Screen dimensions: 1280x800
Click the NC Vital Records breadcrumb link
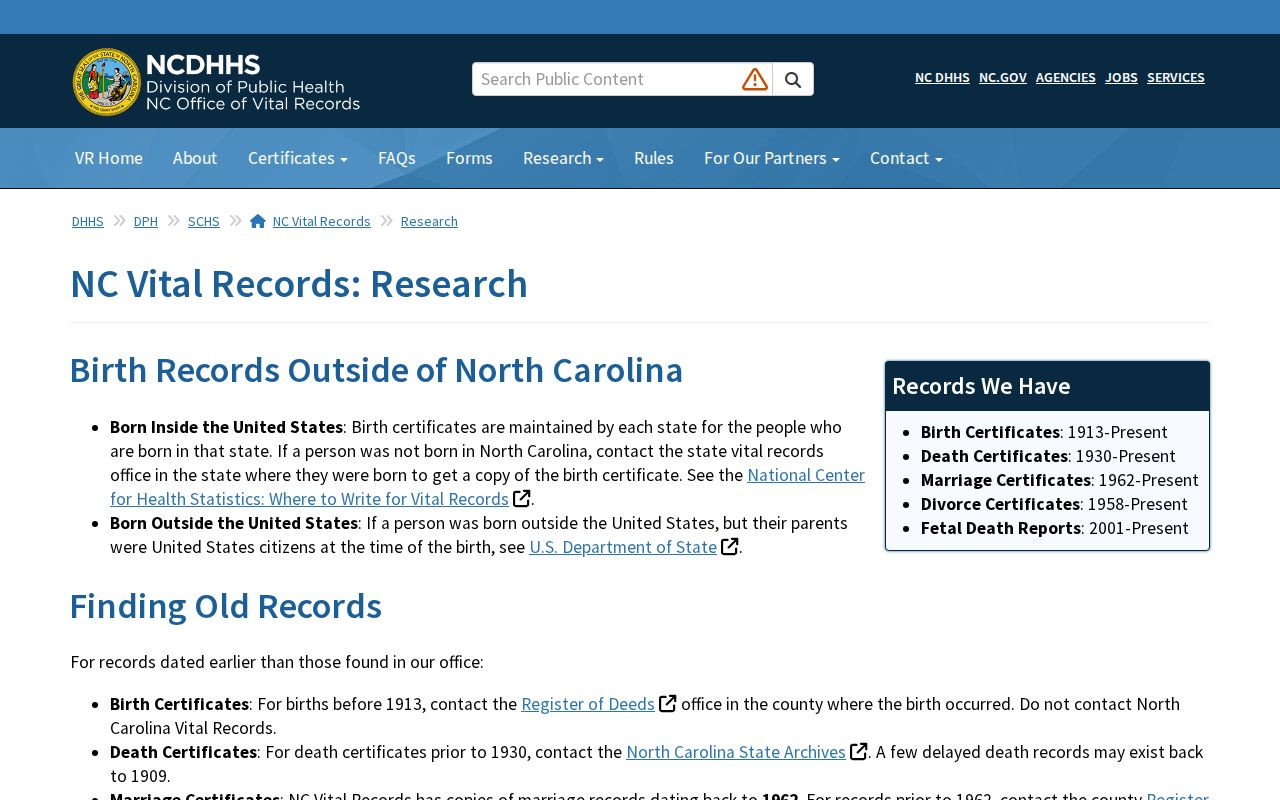pyautogui.click(x=322, y=221)
